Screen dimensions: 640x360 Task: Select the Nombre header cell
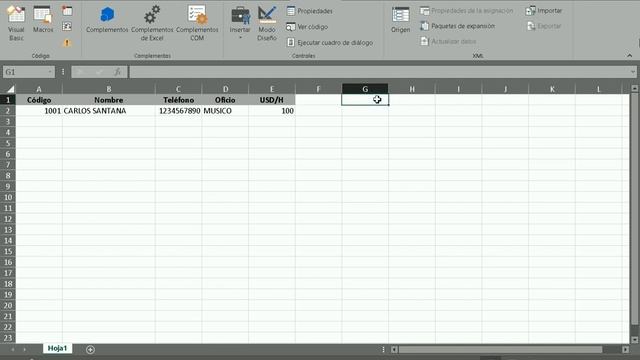[x=109, y=100]
